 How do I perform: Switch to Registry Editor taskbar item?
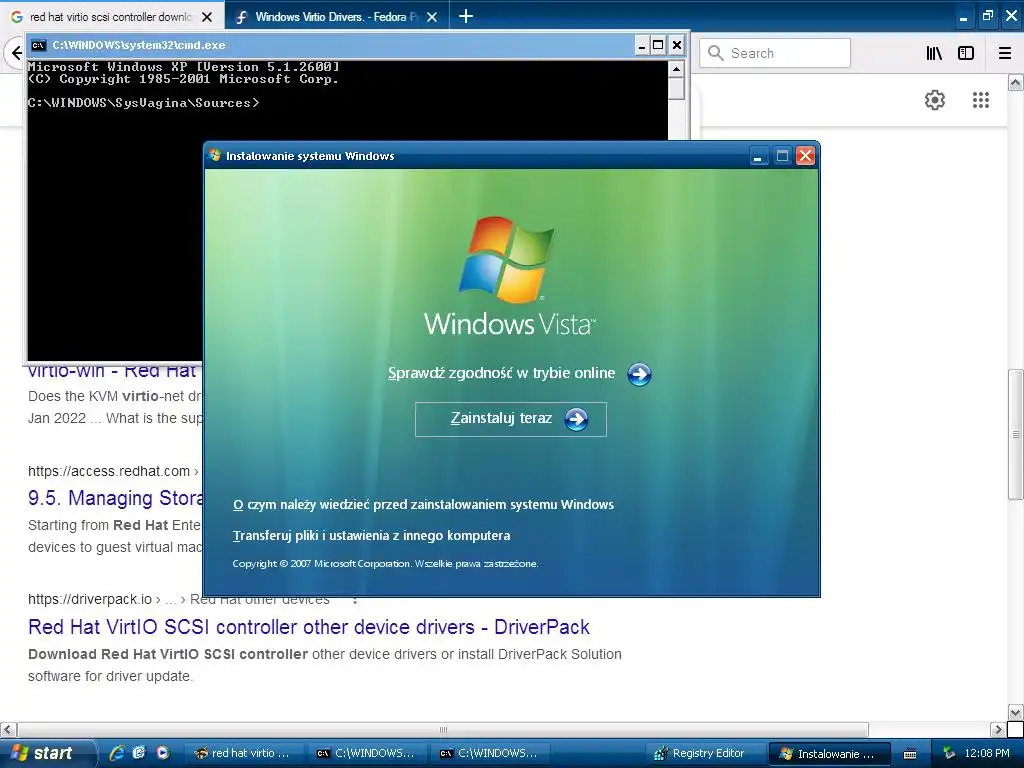(703, 754)
